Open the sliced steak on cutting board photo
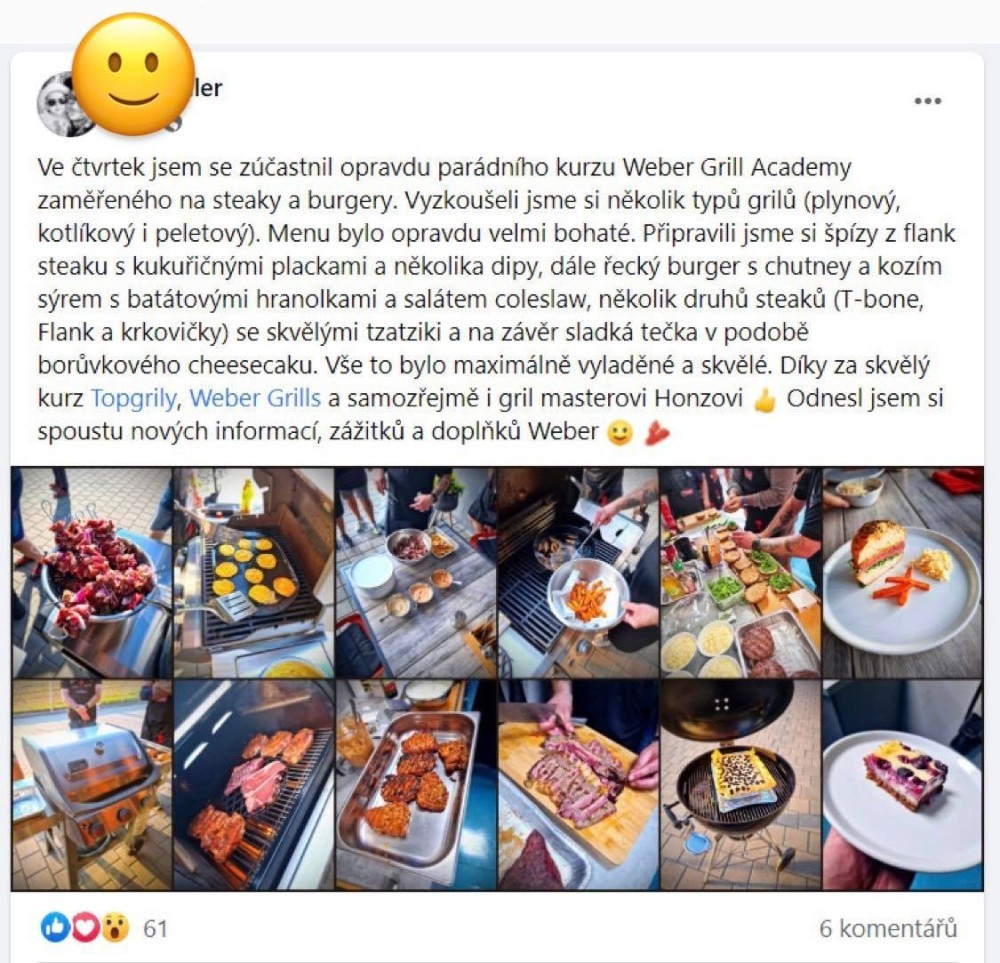This screenshot has width=1000, height=963. pos(578,785)
